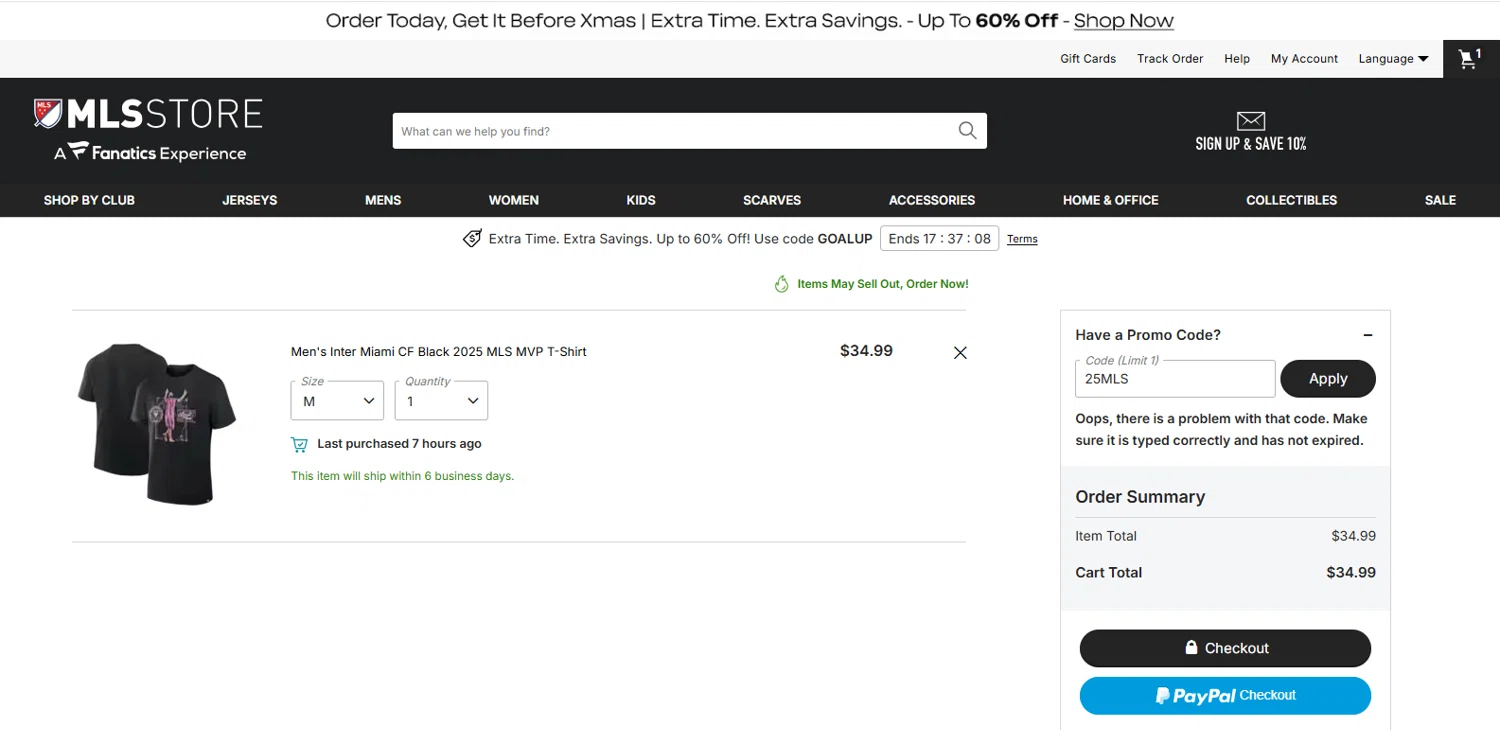Screen dimensions: 1500x730
Task: Open the Inter Miami T-shirt thumbnail
Action: click(157, 424)
